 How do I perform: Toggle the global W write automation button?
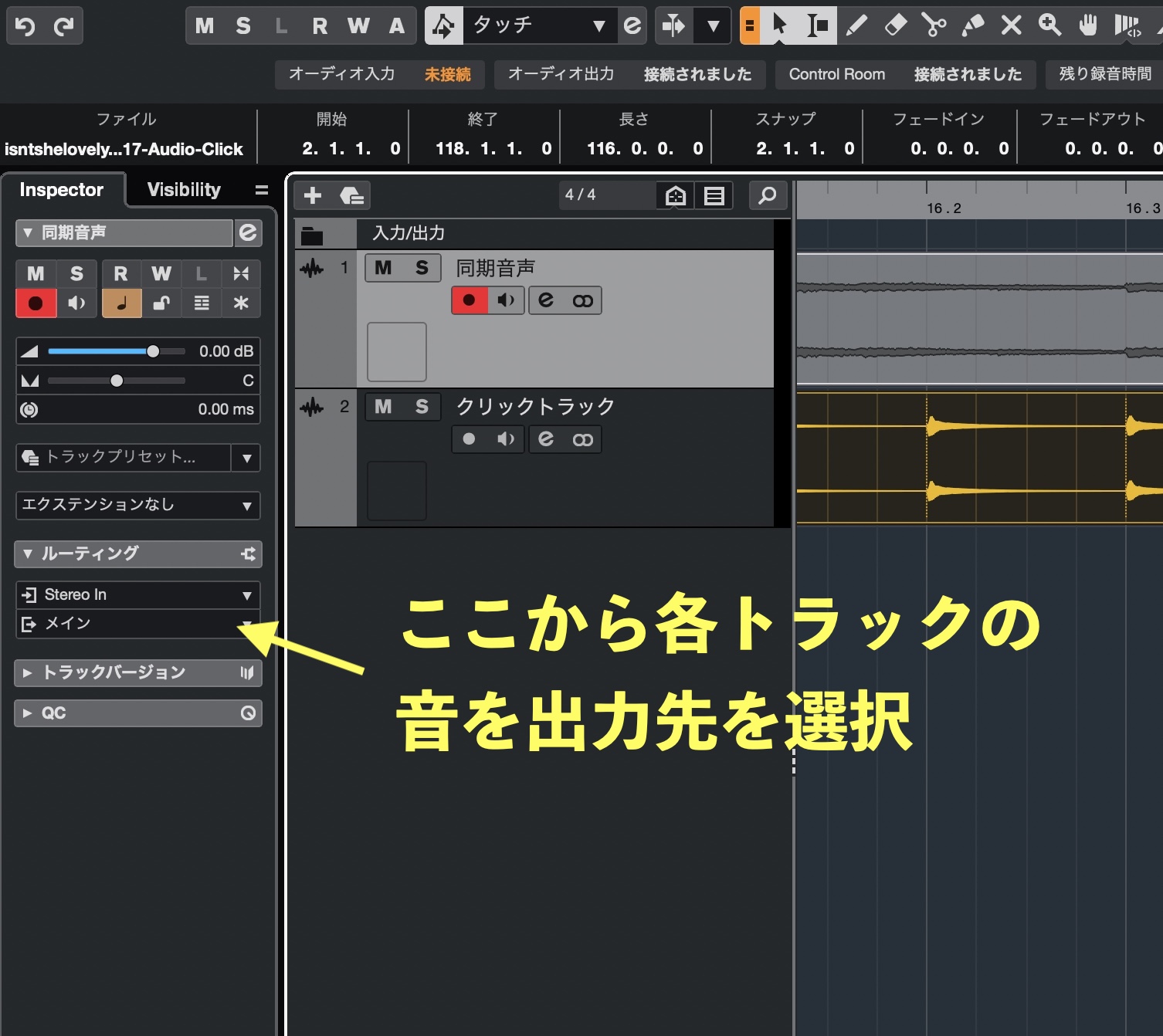pos(358,25)
